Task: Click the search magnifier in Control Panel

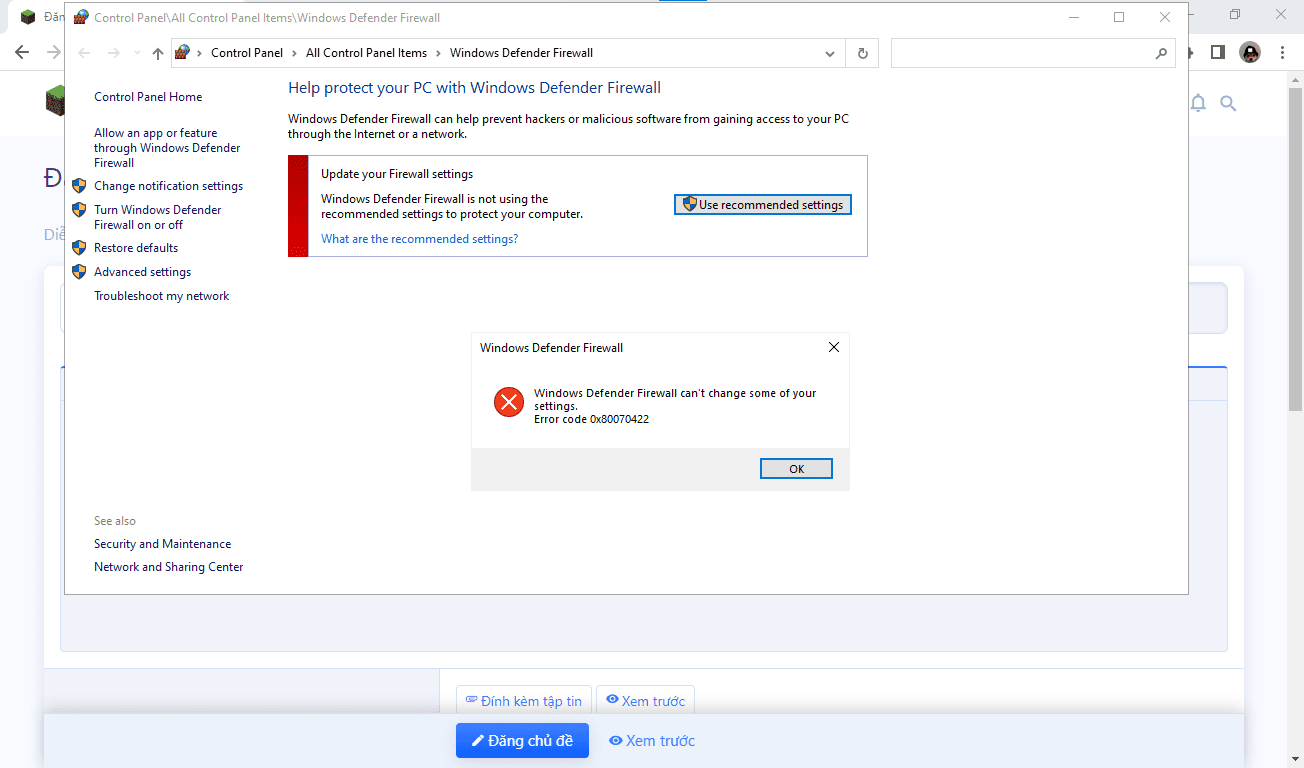Action: (1161, 53)
